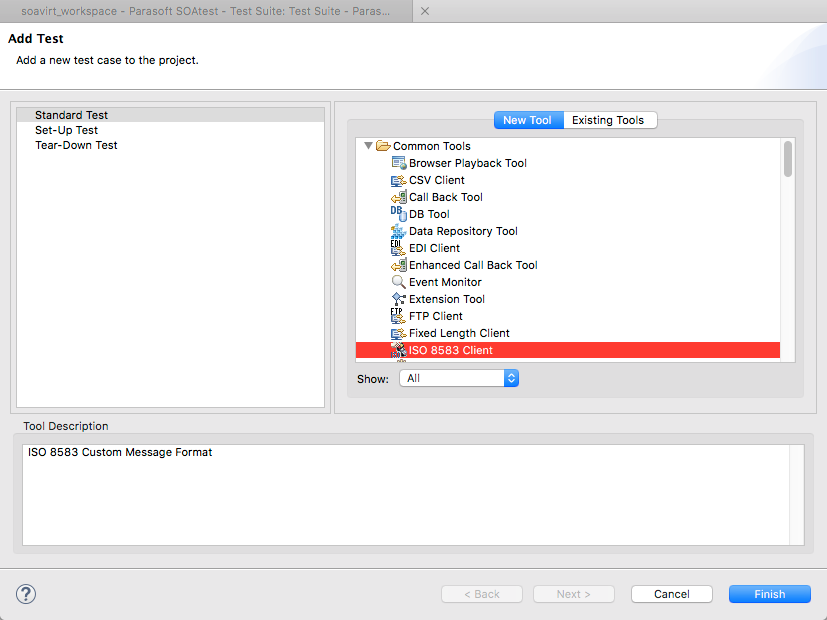Screen dimensions: 827x620
Task: Cancel the Add Test dialog
Action: 671,594
